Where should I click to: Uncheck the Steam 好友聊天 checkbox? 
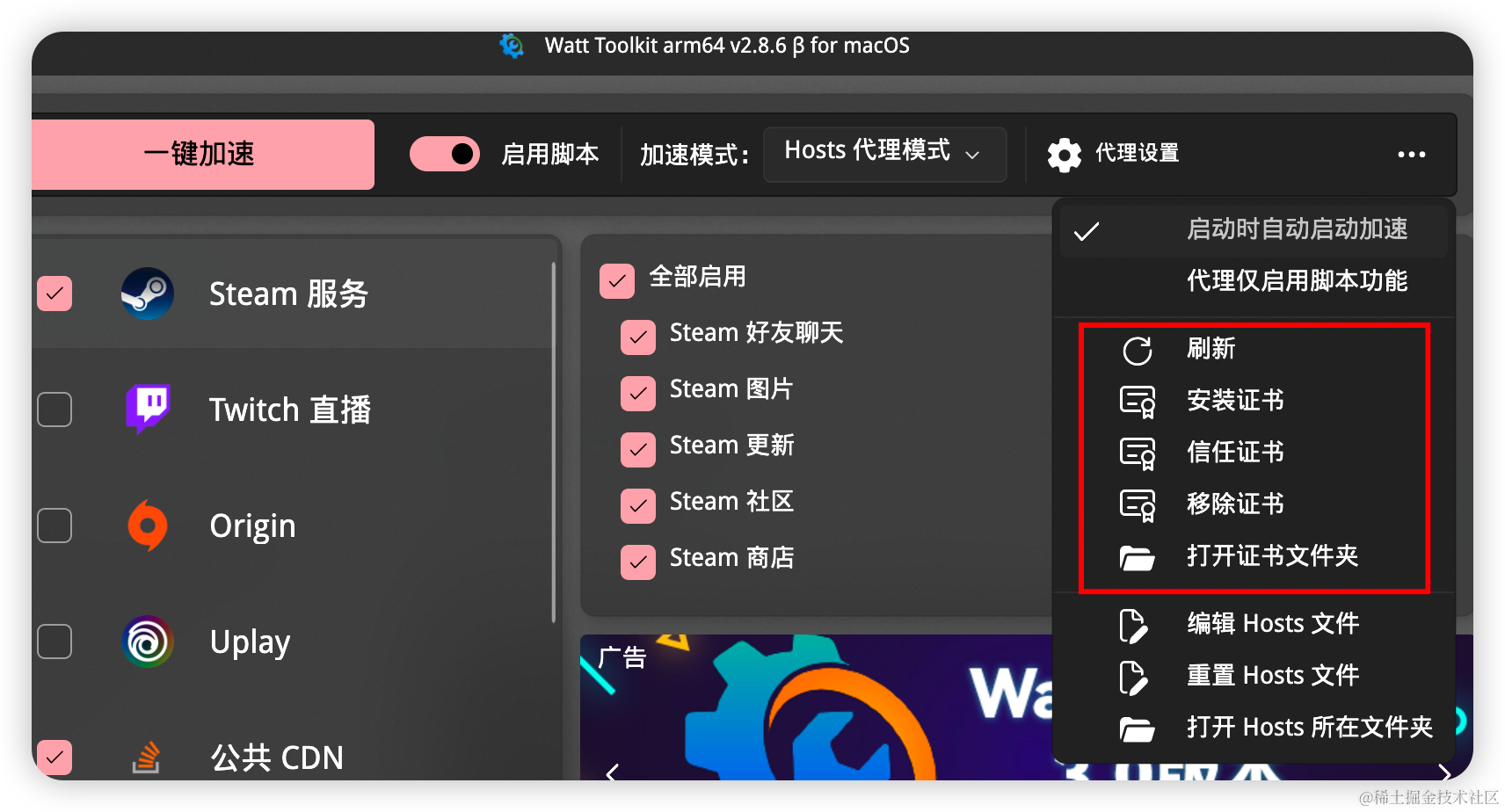[638, 337]
